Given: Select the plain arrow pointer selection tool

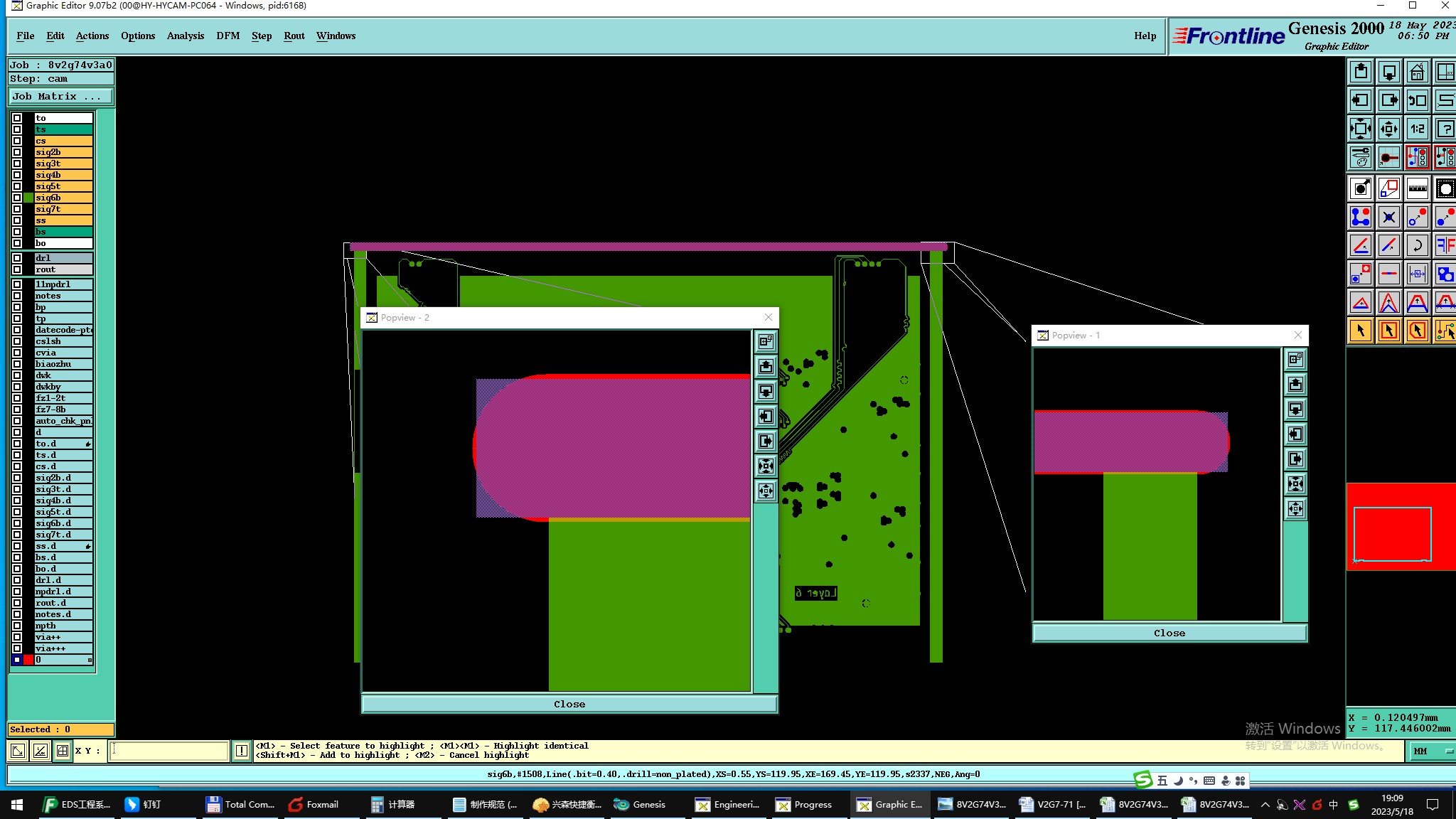Looking at the screenshot, I should (1361, 331).
